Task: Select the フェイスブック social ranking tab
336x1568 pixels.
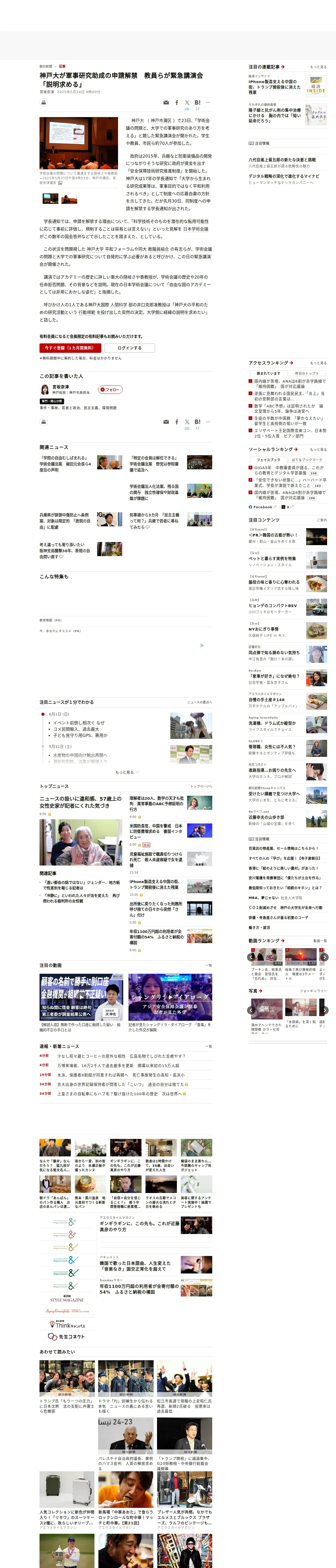Action: (x=268, y=460)
